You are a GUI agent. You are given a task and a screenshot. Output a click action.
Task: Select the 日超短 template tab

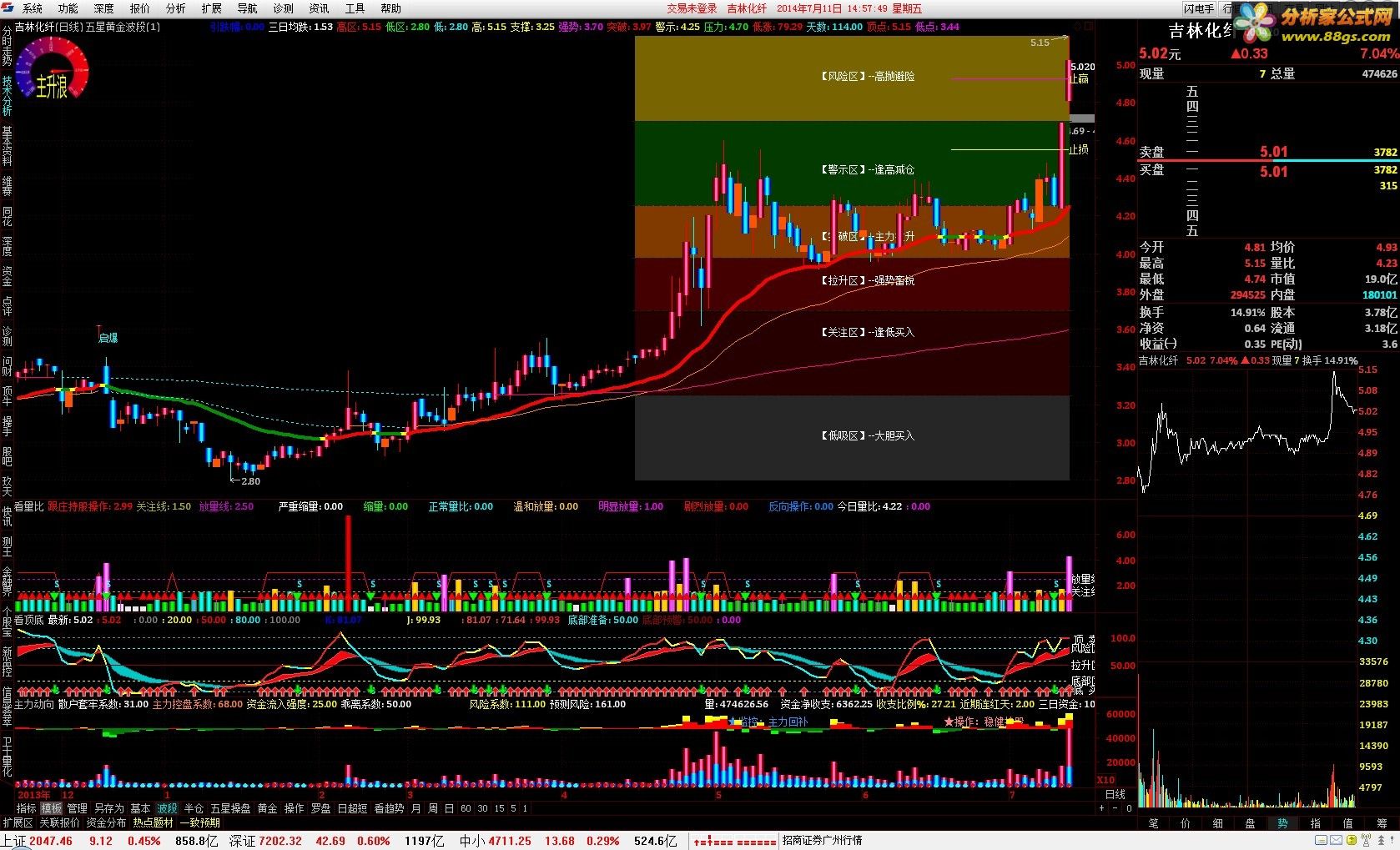[x=352, y=808]
